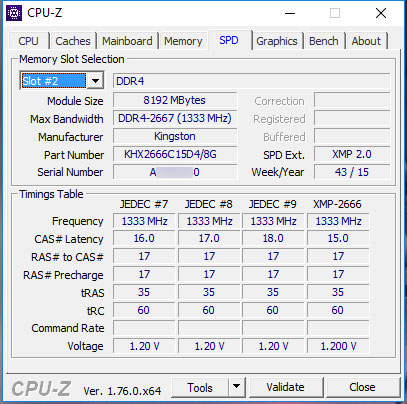
Task: Click the empty Buffered field
Action: tap(352, 136)
